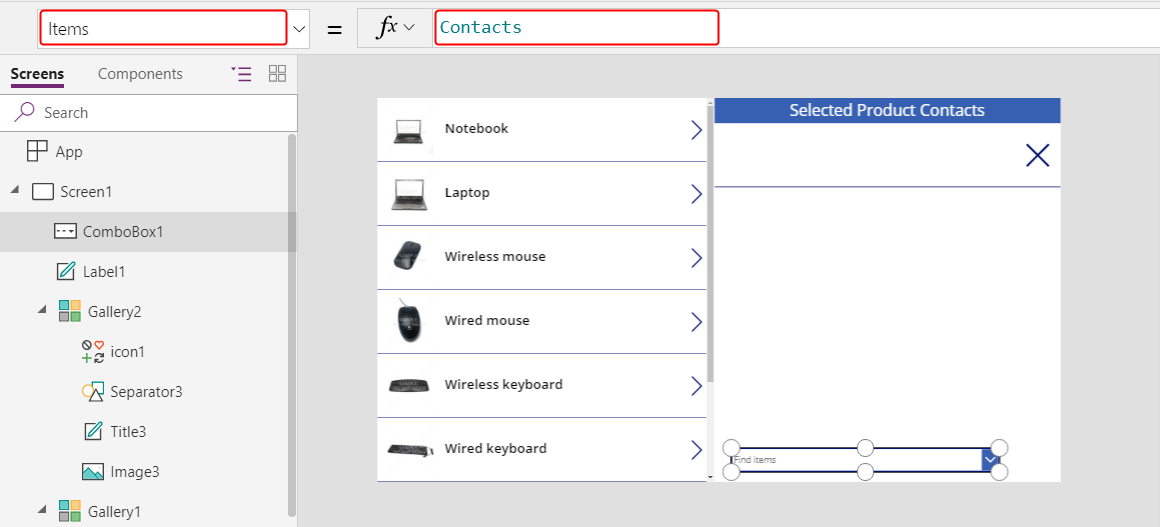Select the tree list view icon
The image size is (1160, 527).
(x=241, y=73)
